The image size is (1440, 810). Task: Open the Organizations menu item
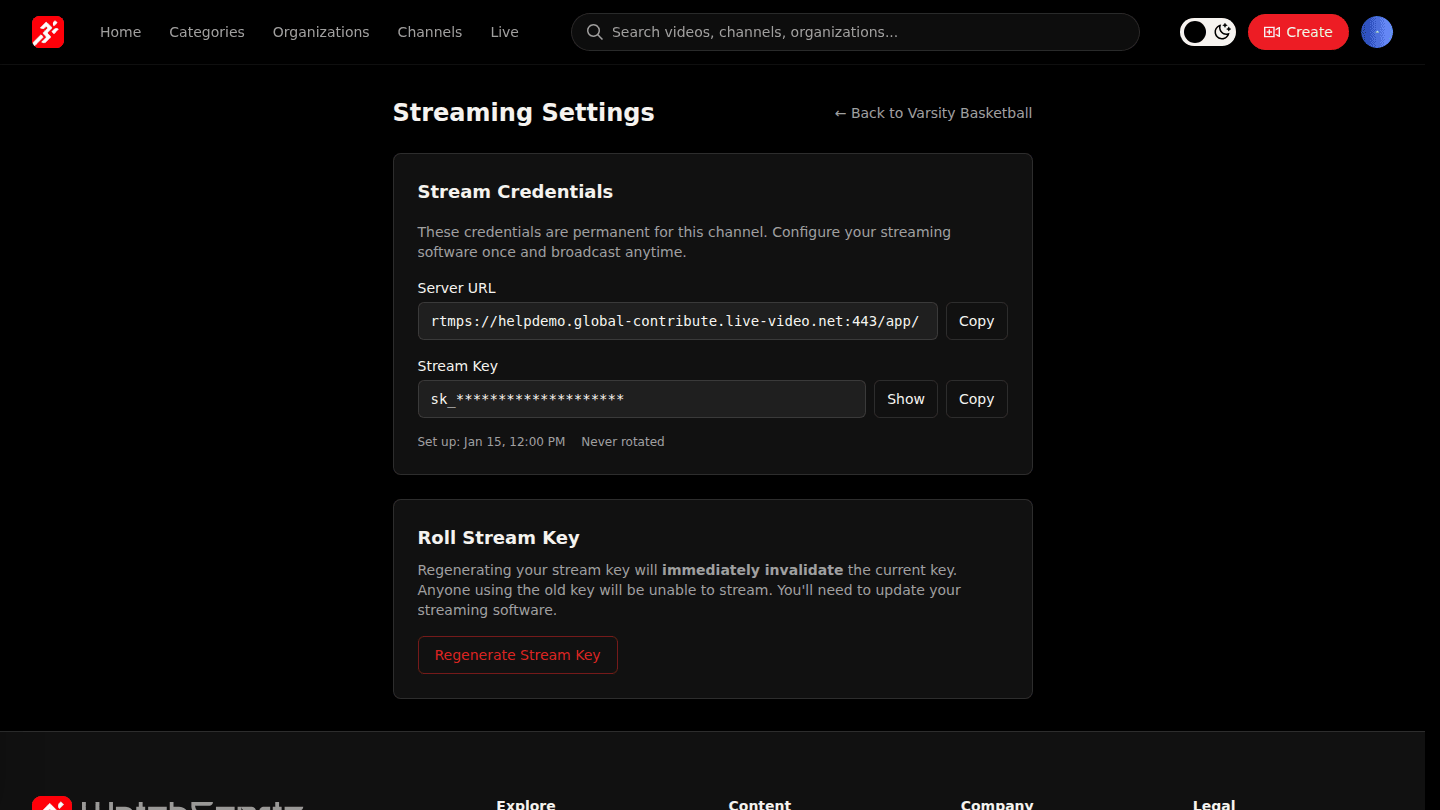pyautogui.click(x=321, y=32)
